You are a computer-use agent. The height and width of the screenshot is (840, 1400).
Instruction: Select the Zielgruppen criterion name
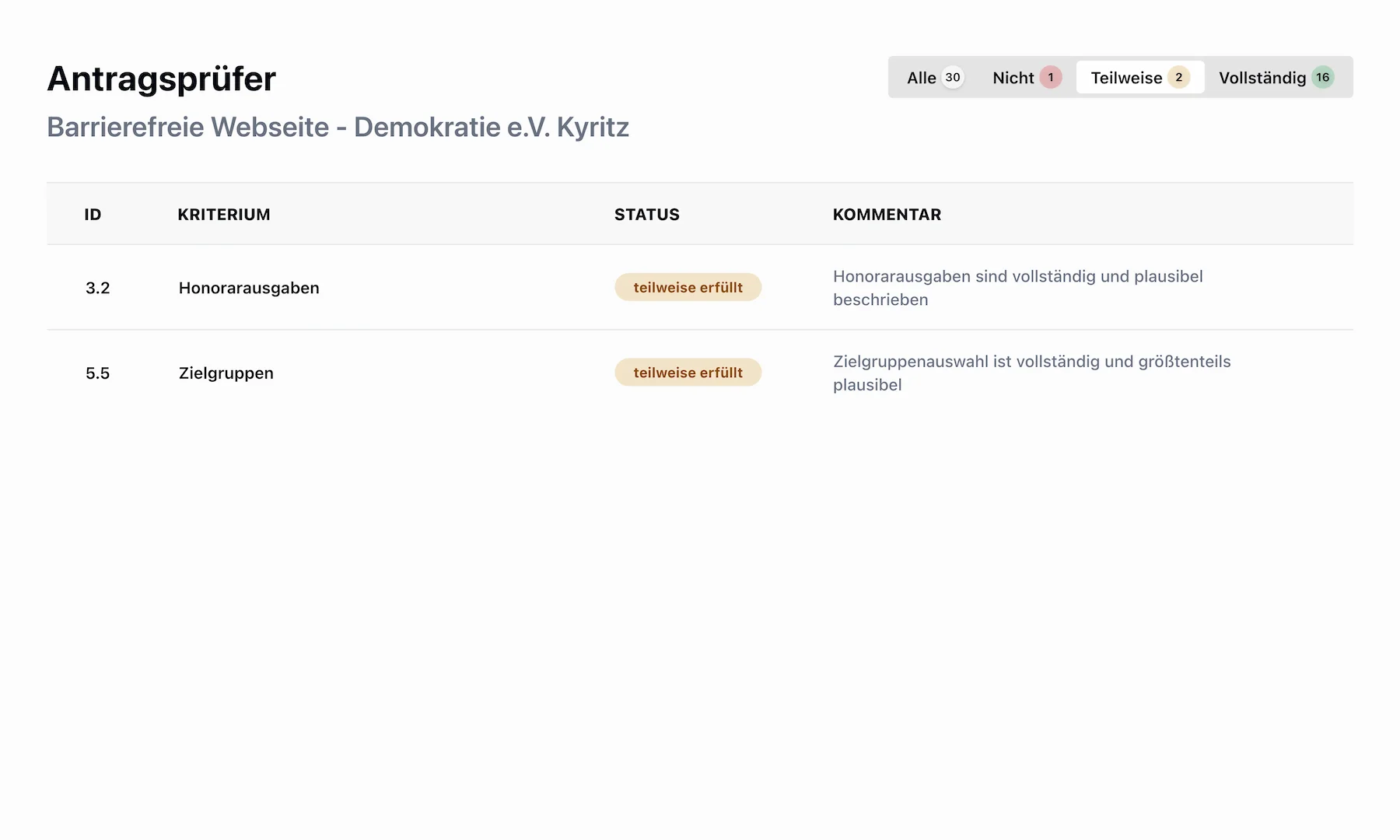pyautogui.click(x=226, y=373)
